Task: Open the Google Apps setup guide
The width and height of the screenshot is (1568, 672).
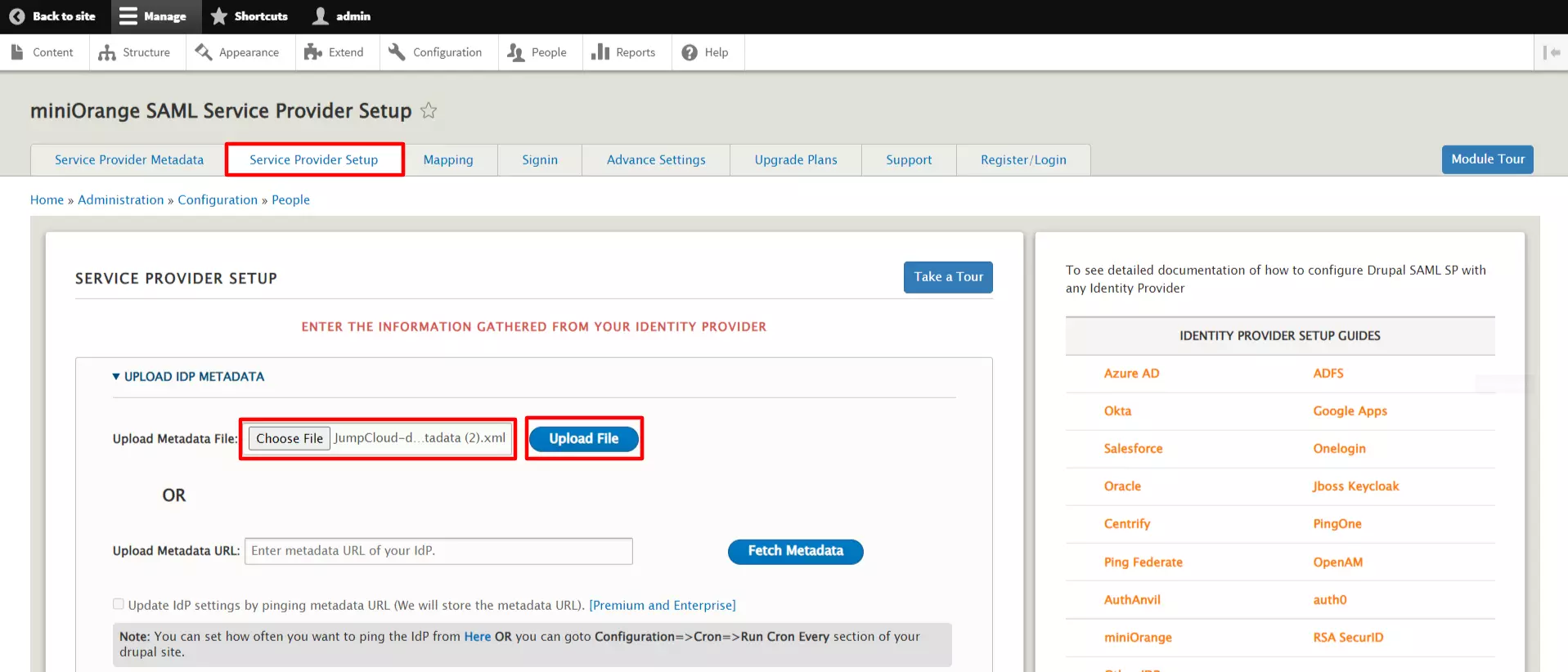Action: click(x=1350, y=411)
